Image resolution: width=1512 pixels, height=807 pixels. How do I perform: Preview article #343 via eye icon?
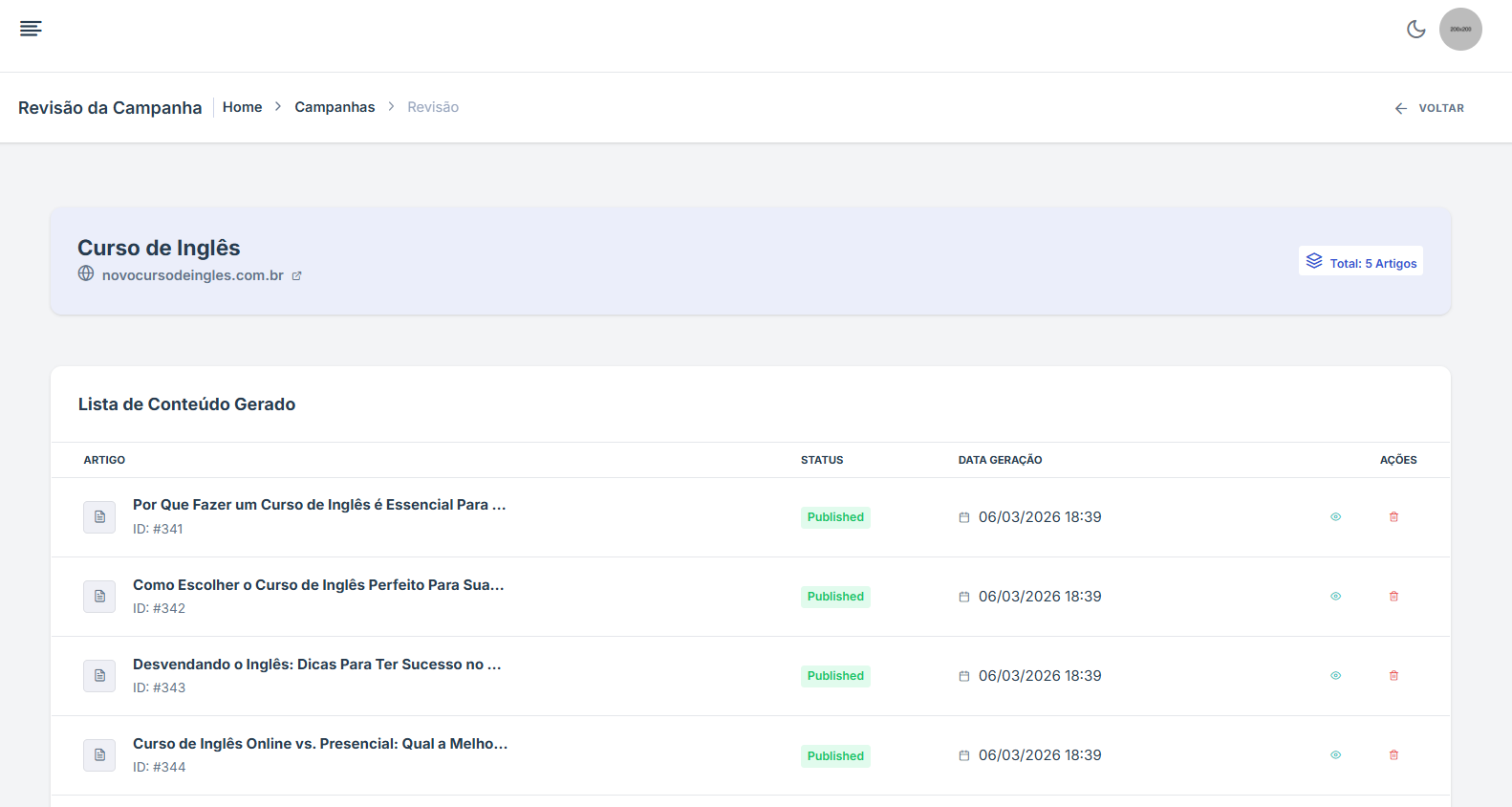(1335, 676)
